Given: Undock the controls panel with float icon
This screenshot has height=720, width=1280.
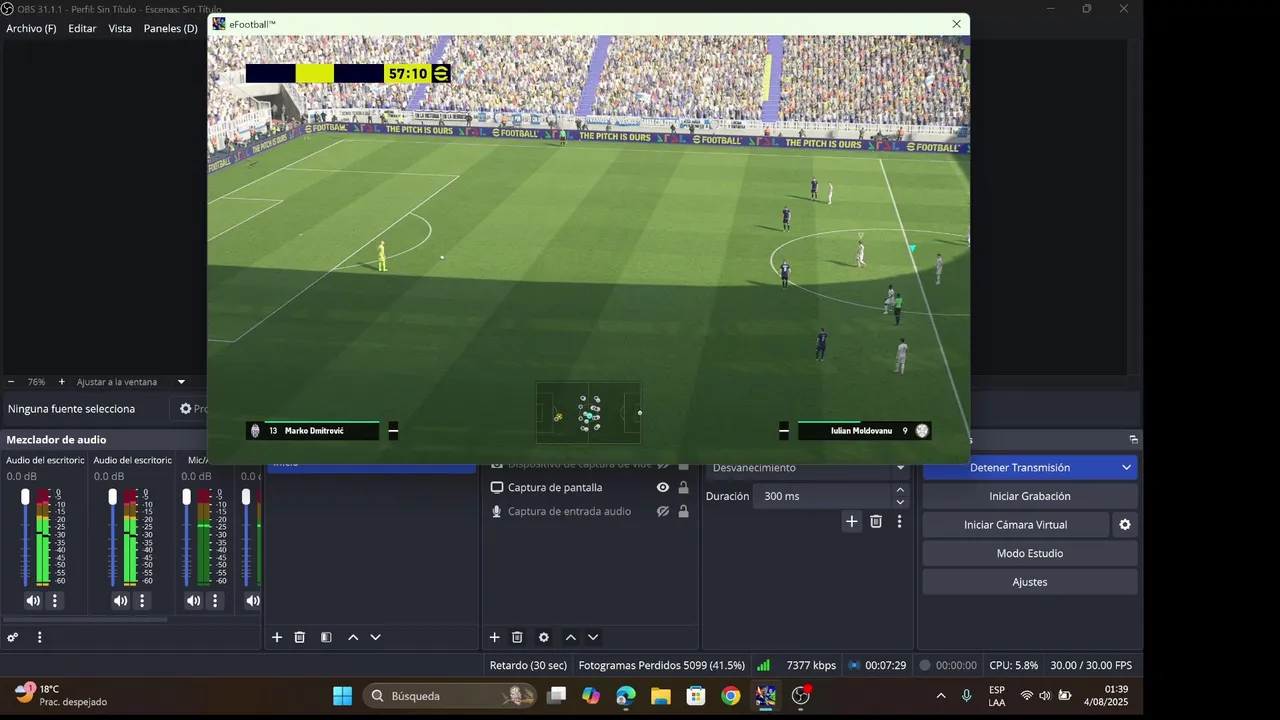Looking at the screenshot, I should coord(1133,440).
